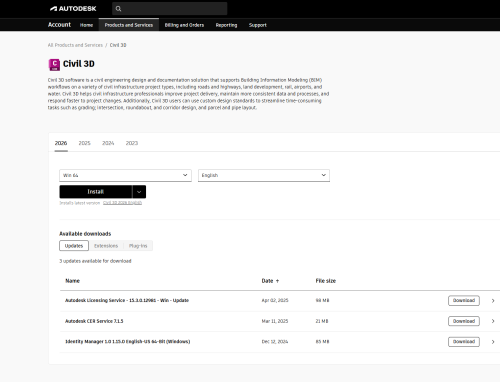Open the Civil 3D 2026 English link
The width and height of the screenshot is (500, 382).
point(122,203)
